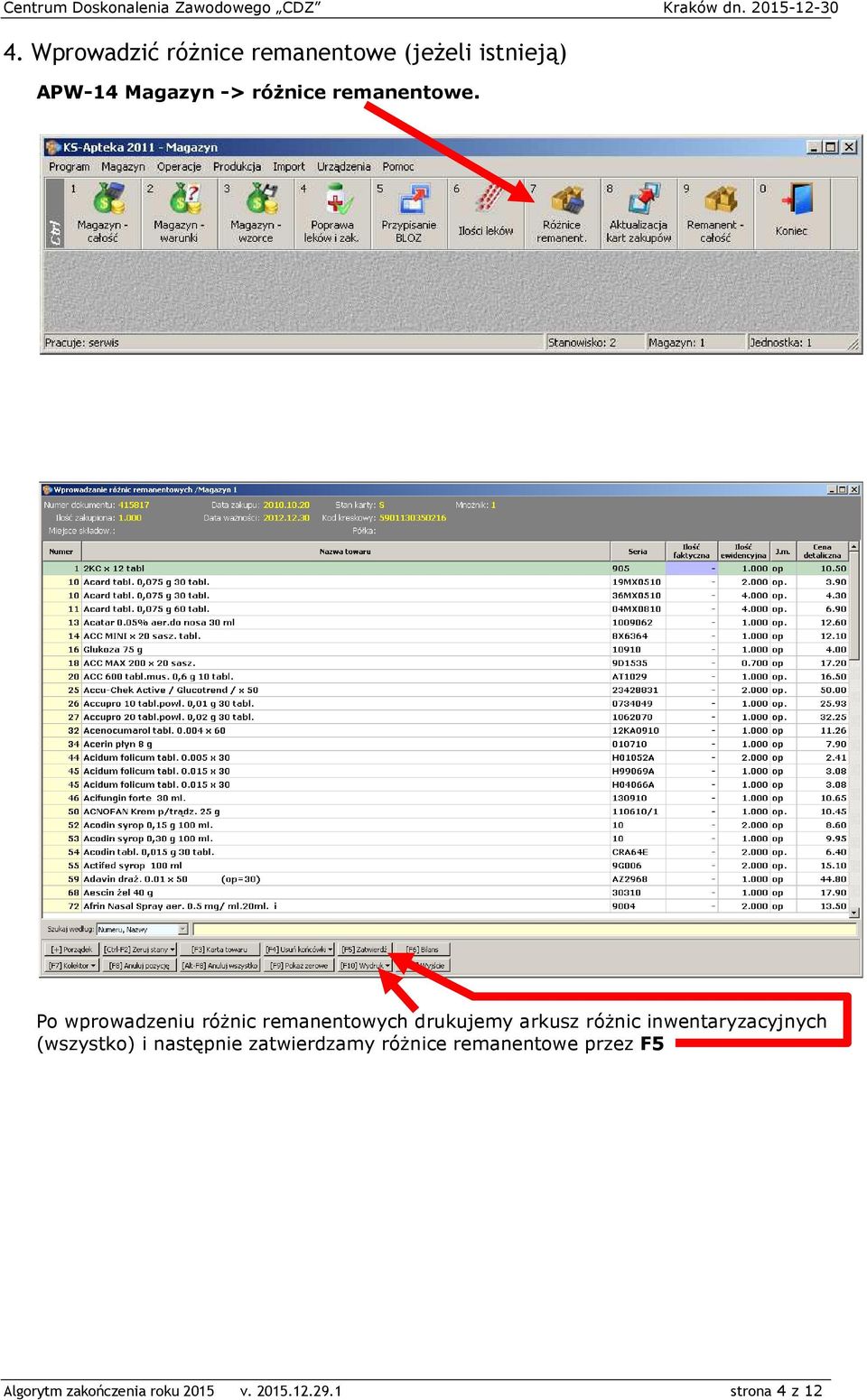Expand [Ctrl-F2] Zeruj stany dropdown button
Image resolution: width=867 pixels, height=1400 pixels.
pos(139,950)
